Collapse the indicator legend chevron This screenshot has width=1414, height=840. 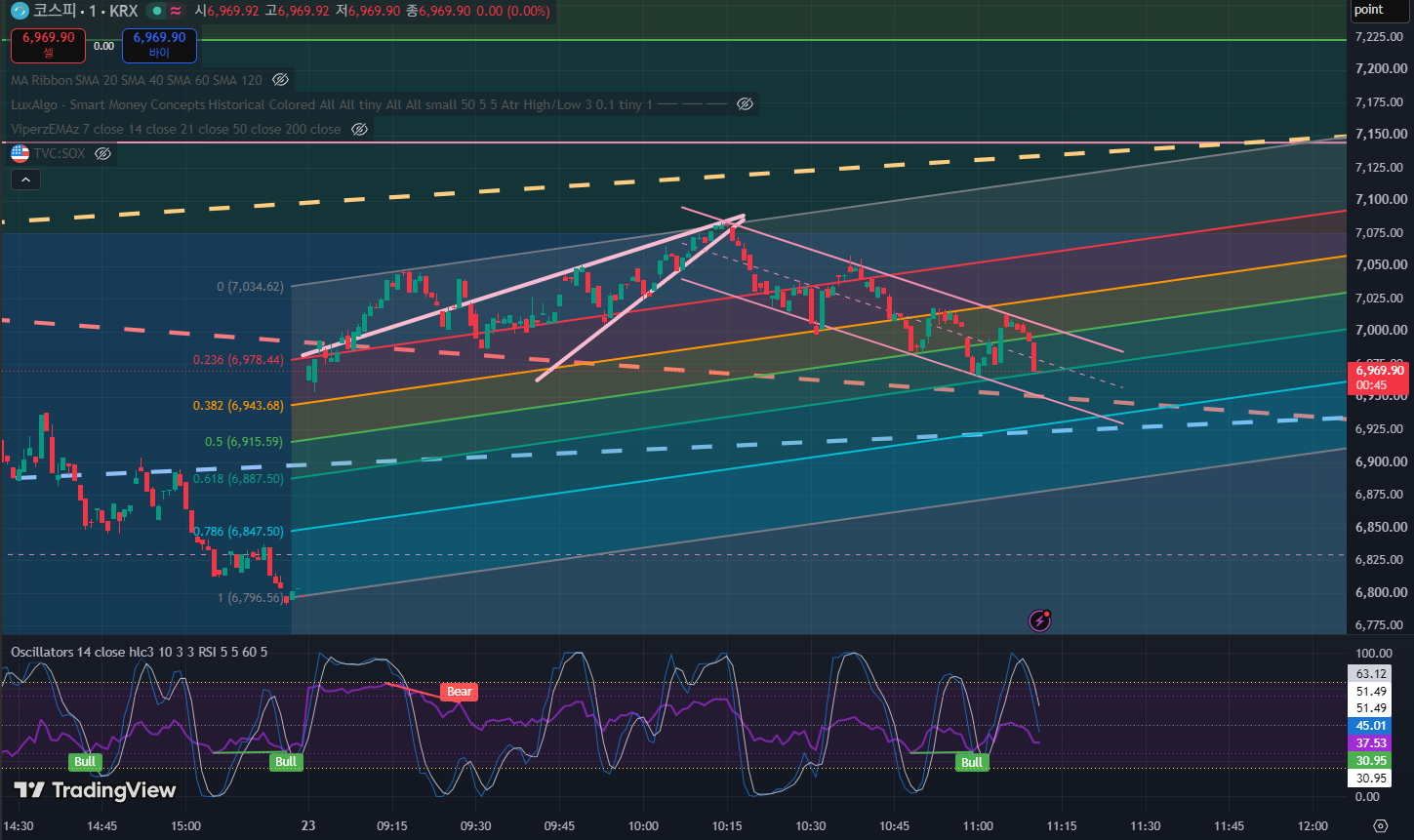[25, 180]
